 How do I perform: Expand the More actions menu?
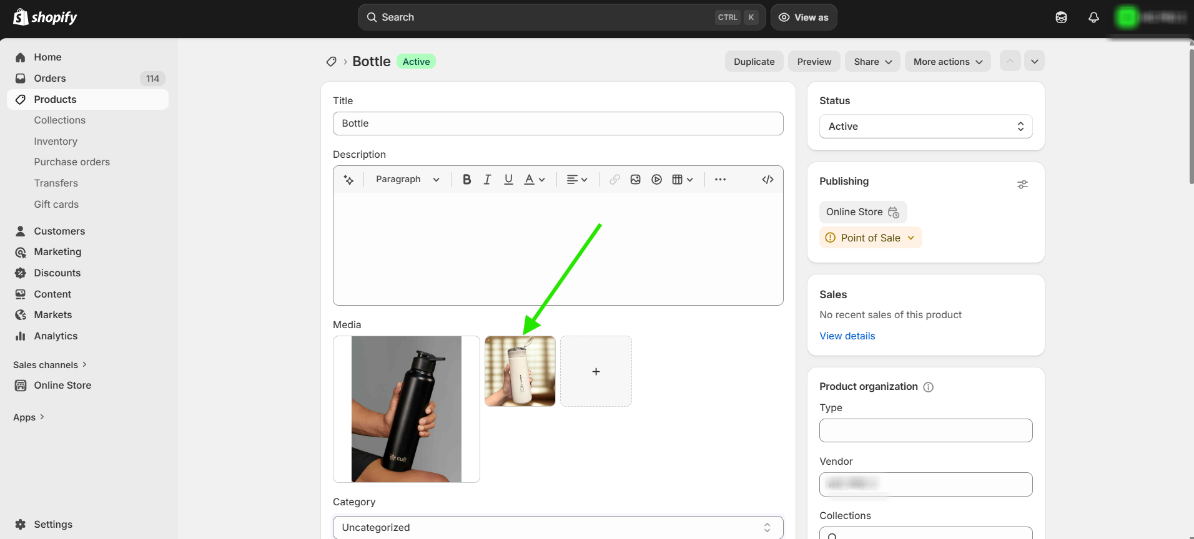coord(947,62)
